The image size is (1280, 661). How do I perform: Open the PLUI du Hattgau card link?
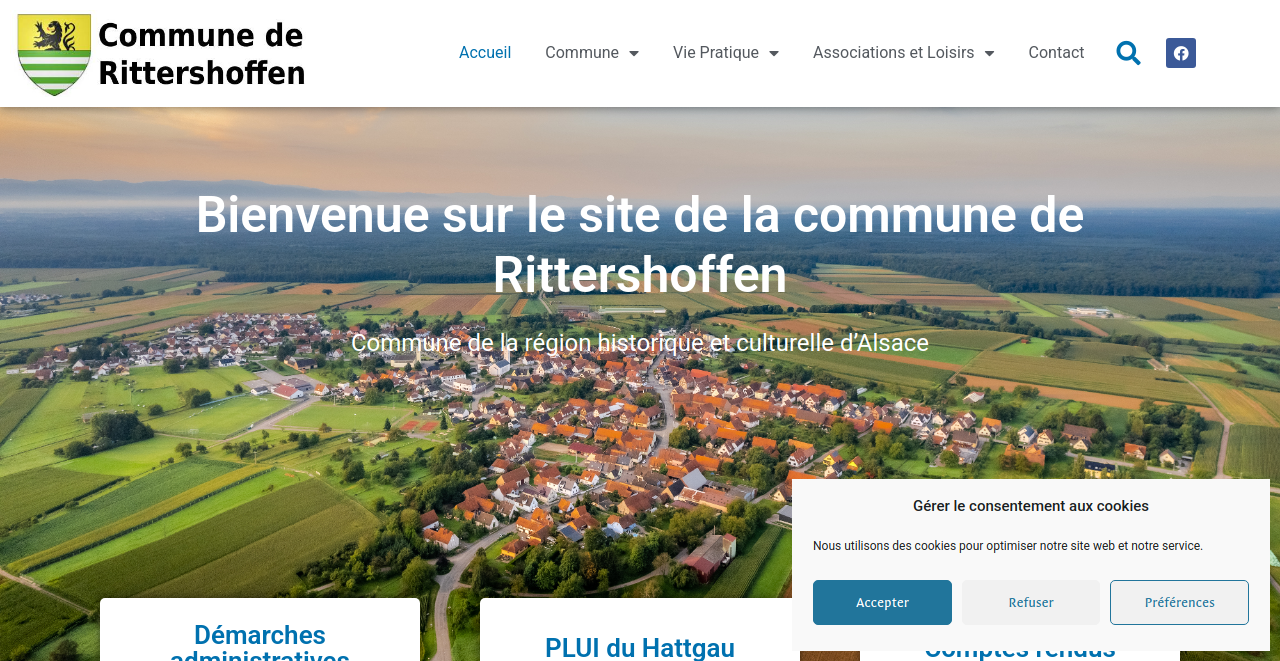(x=640, y=647)
